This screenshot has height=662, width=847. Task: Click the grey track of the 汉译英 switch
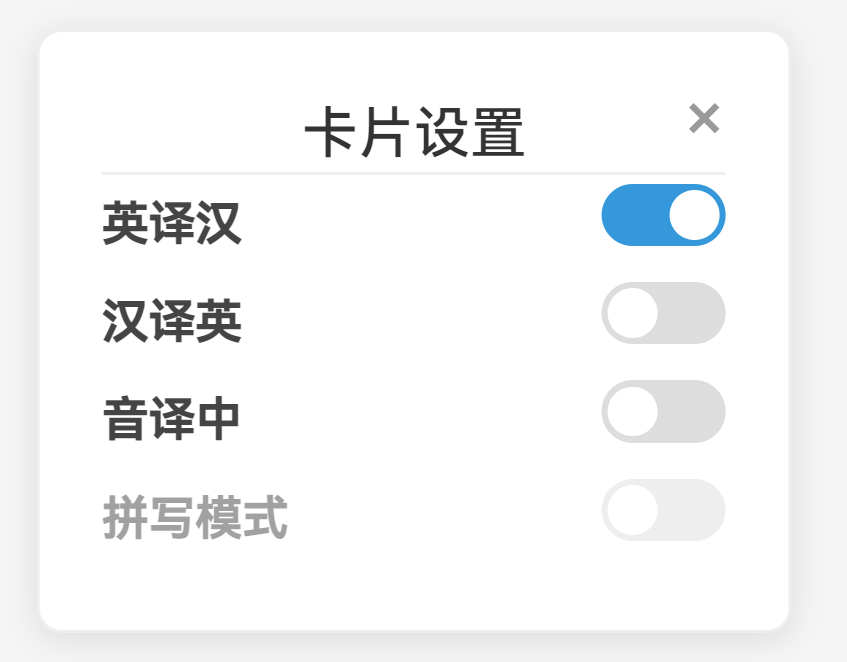coord(693,313)
